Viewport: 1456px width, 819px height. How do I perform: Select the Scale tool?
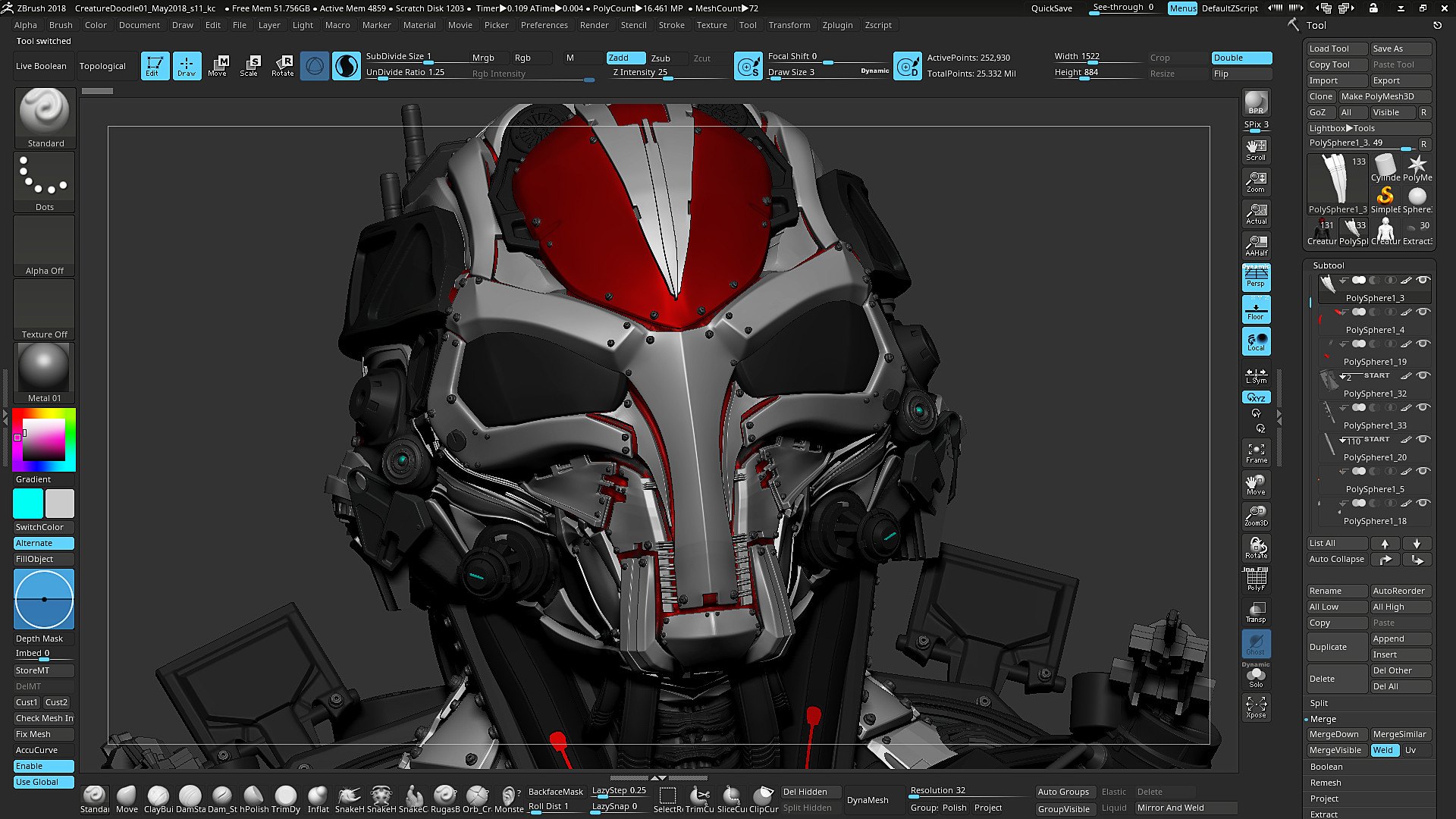(249, 65)
